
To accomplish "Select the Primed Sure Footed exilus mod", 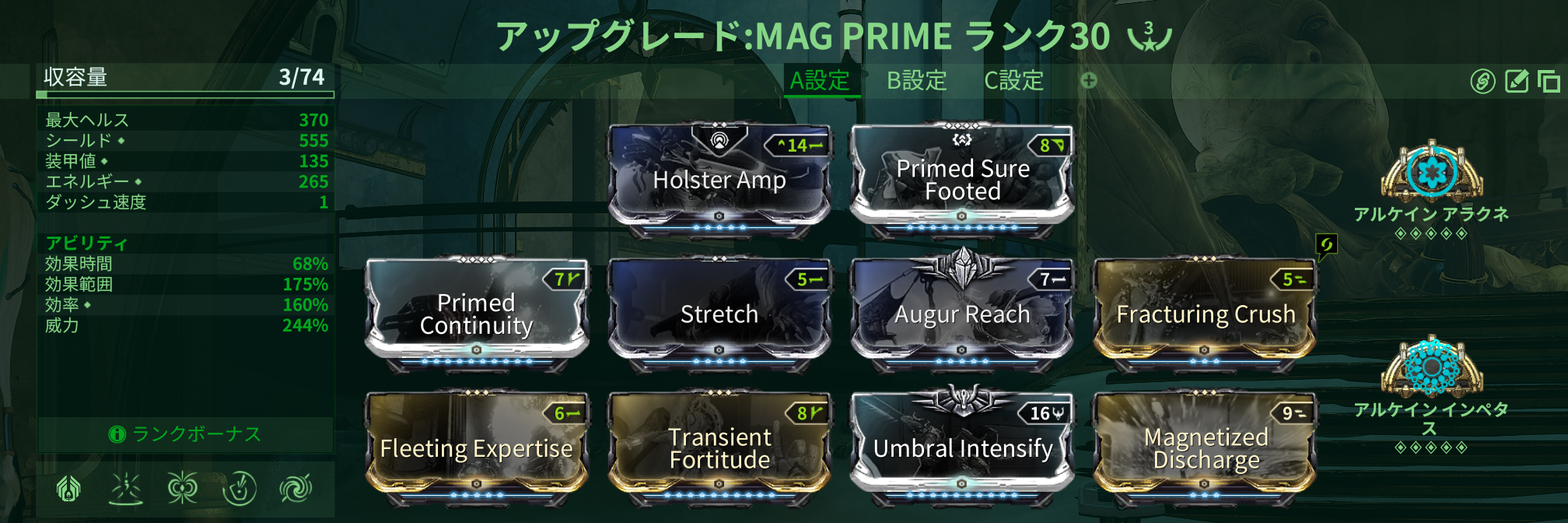I will (x=963, y=177).
